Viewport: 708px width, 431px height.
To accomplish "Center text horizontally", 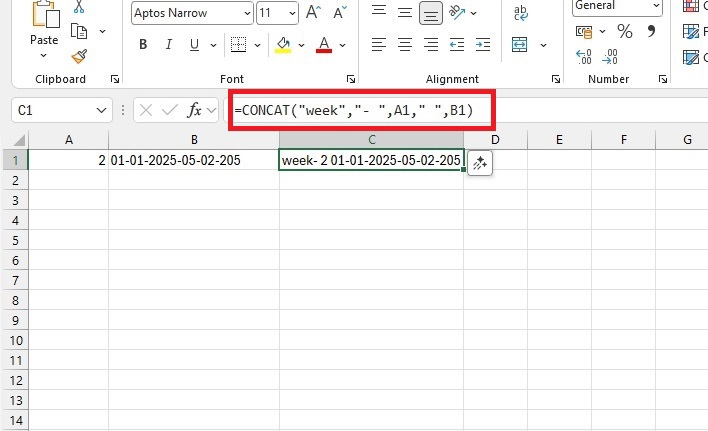I will pos(405,44).
